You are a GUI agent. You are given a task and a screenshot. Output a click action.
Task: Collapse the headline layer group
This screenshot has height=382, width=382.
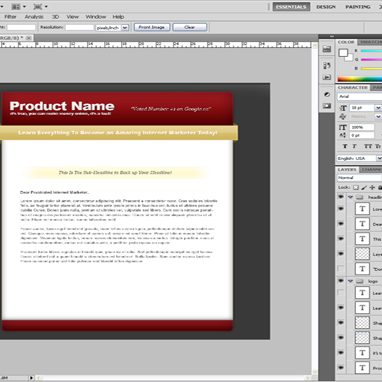pos(350,197)
